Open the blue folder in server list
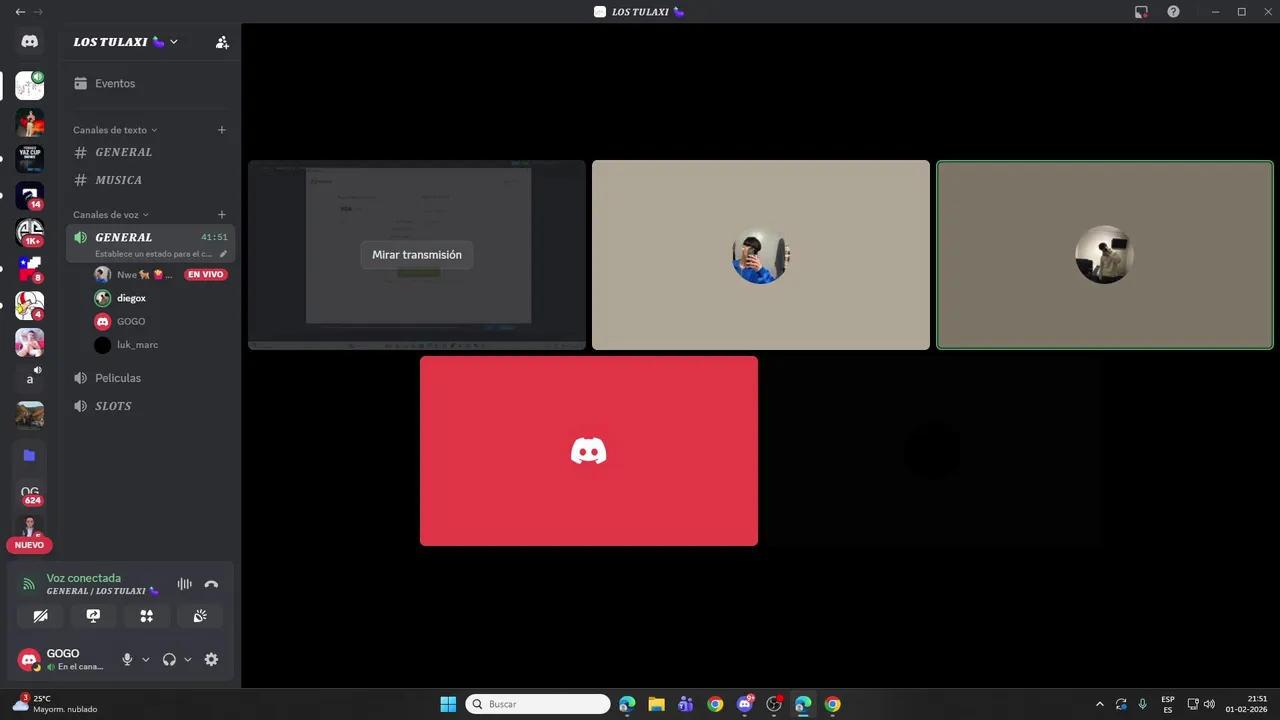 point(29,455)
